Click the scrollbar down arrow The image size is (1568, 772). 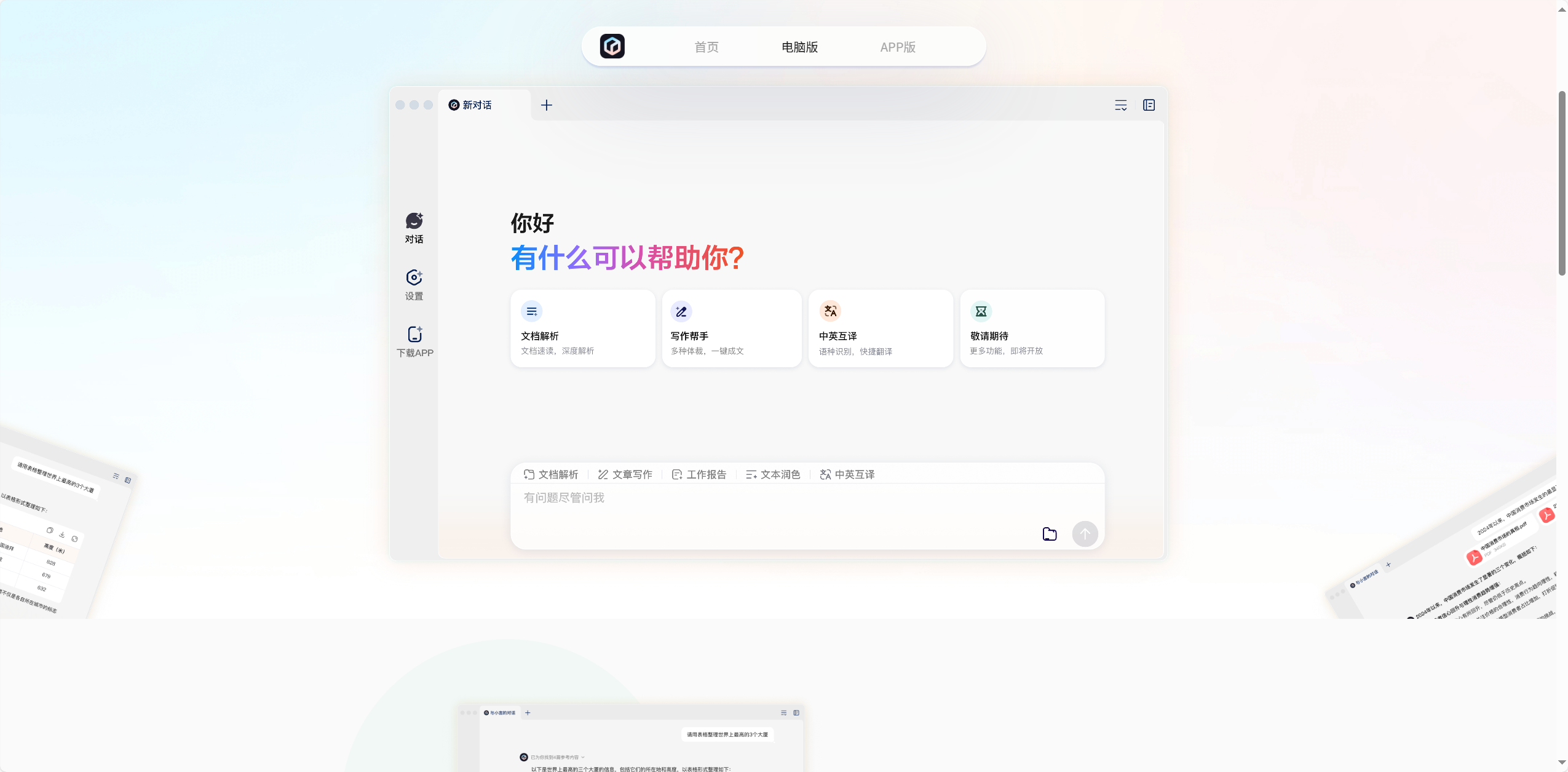1562,763
